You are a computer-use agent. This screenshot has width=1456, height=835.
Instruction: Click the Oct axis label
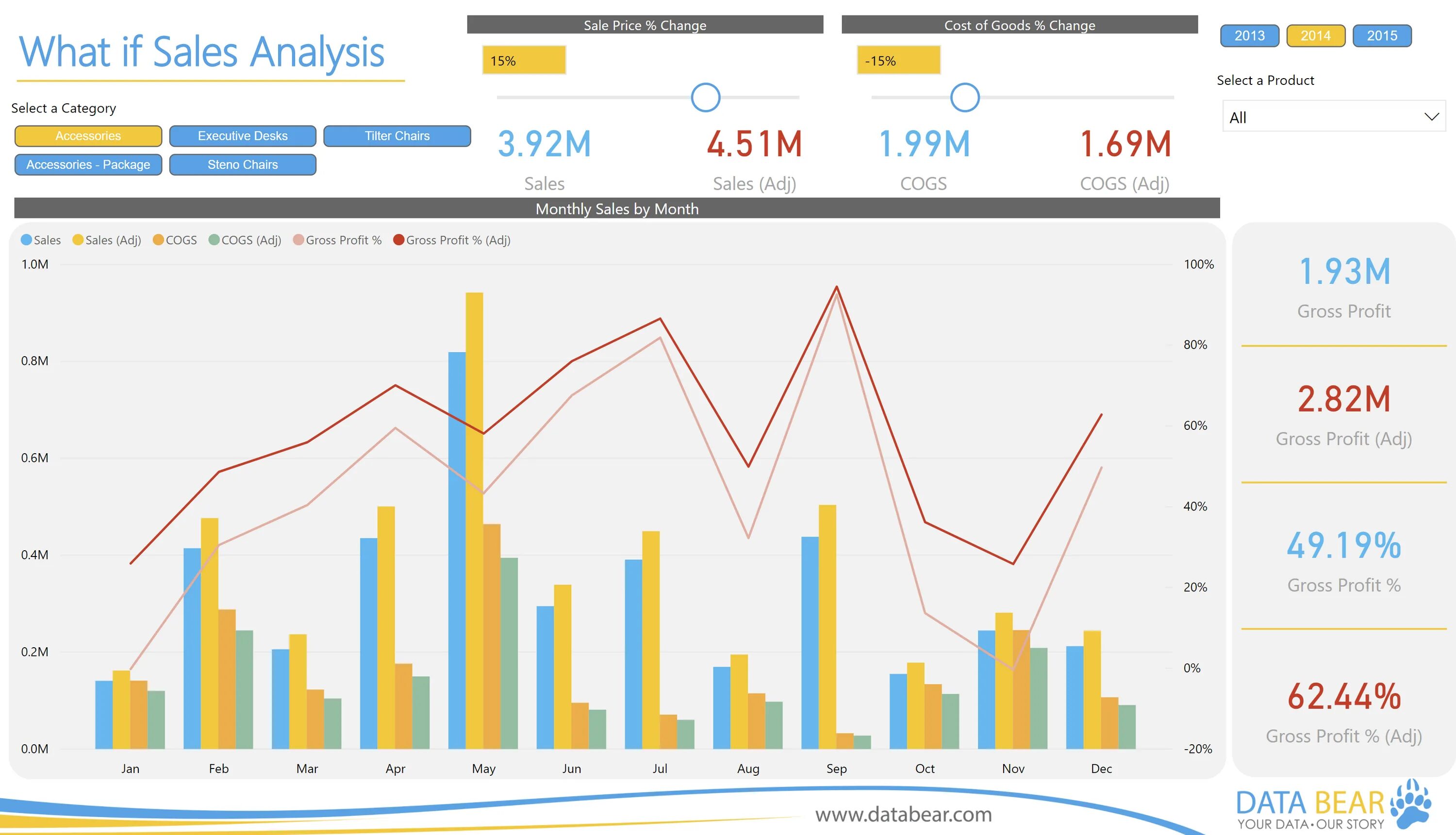(x=925, y=769)
